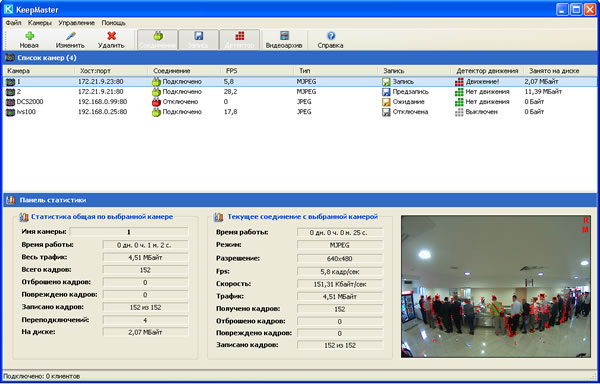Open the Помощь menu
This screenshot has width=600, height=384.
tap(113, 23)
